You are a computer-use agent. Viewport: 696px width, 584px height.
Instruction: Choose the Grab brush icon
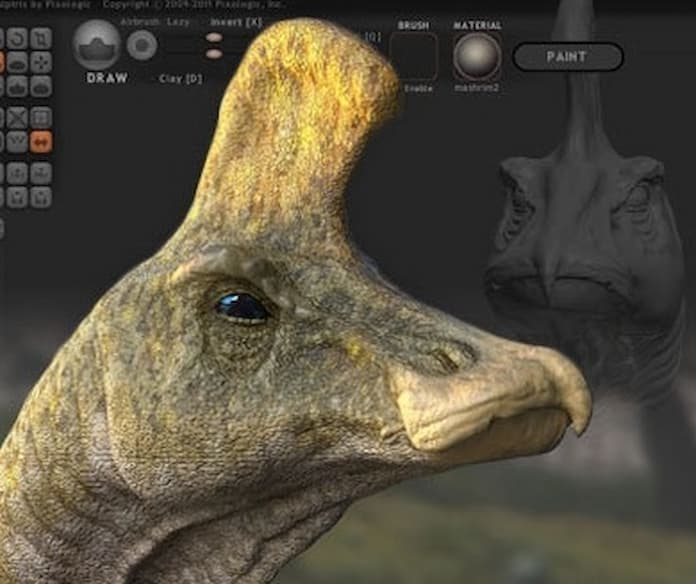tap(41, 63)
